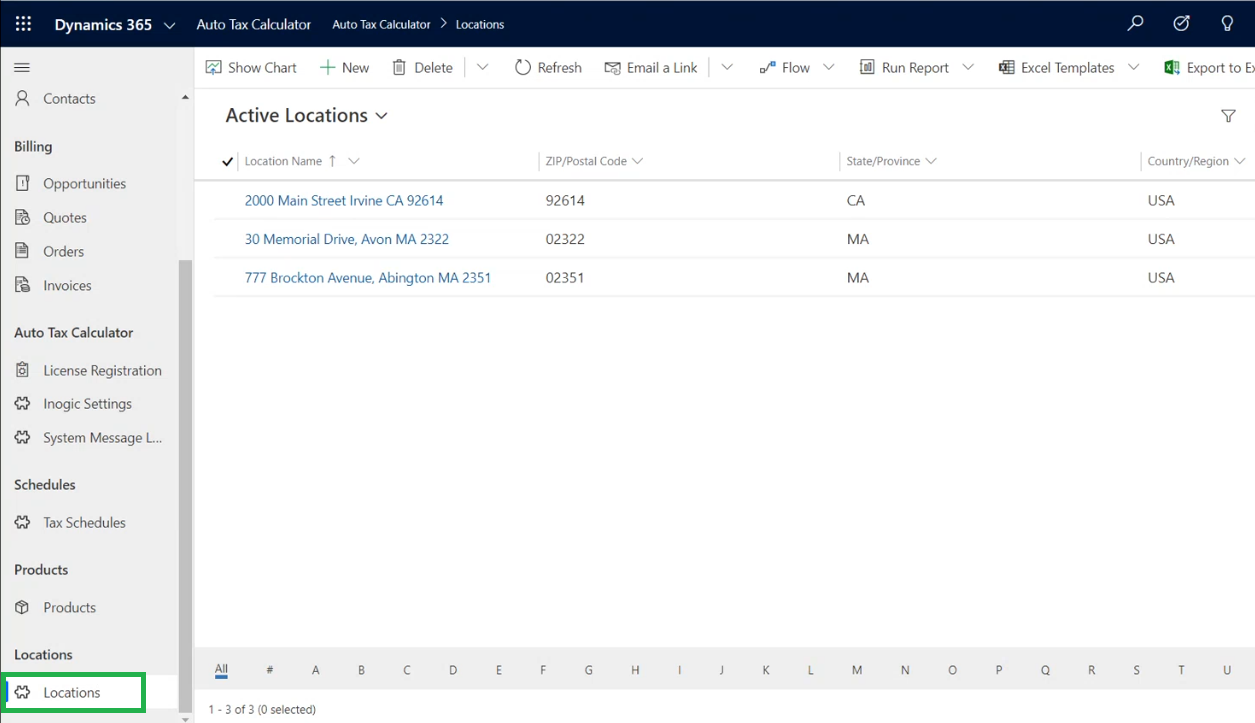This screenshot has height=723, width=1255.
Task: Open the app launcher waffle icon
Action: (x=23, y=24)
